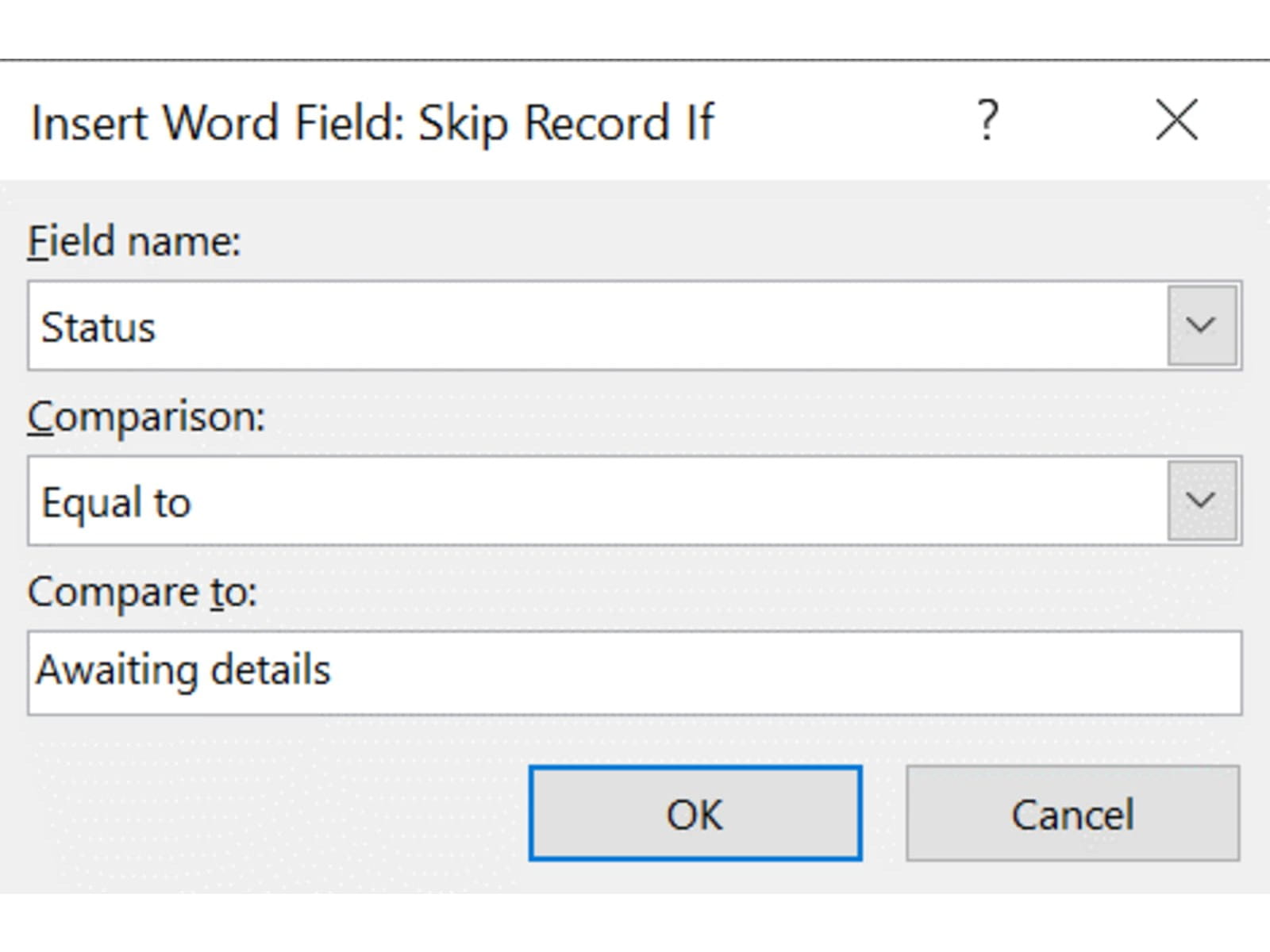Focus the empty area of Compare to box
1270x952 pixels.
click(x=794, y=673)
